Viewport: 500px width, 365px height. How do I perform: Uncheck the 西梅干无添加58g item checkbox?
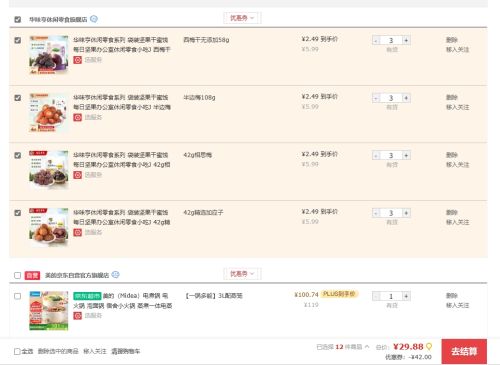click(x=18, y=40)
